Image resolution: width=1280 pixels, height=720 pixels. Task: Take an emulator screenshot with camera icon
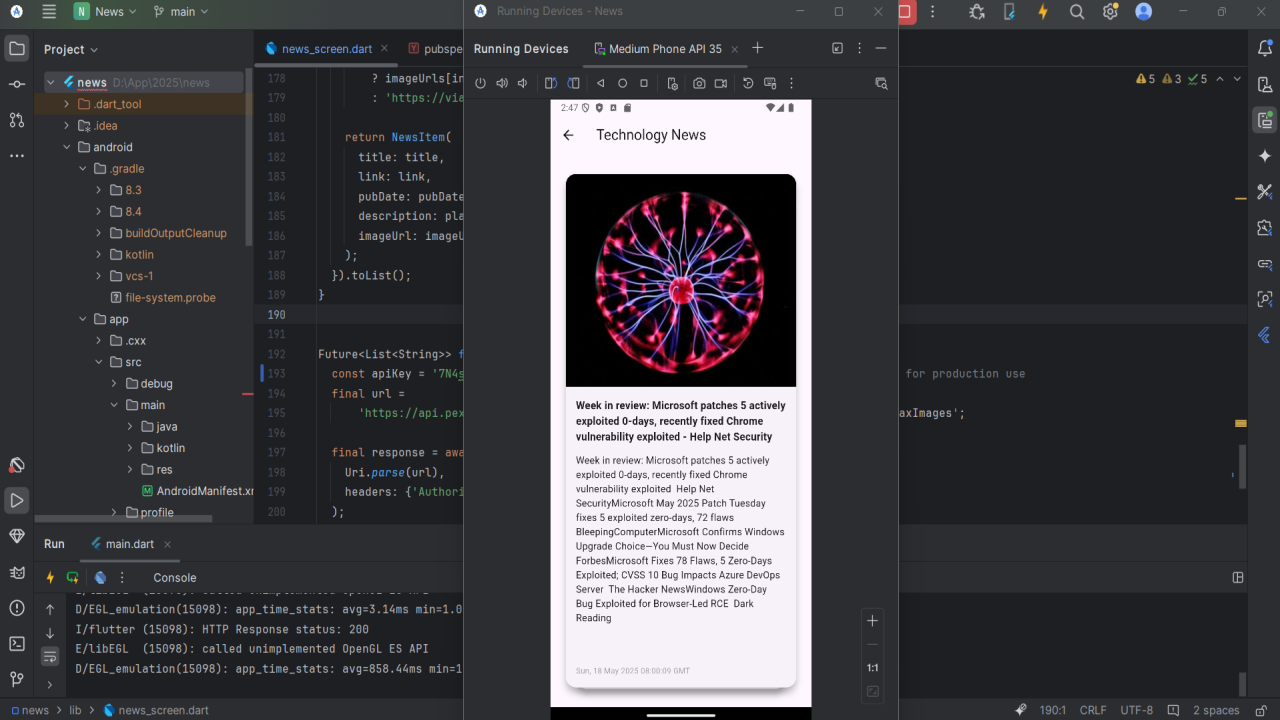tap(699, 84)
